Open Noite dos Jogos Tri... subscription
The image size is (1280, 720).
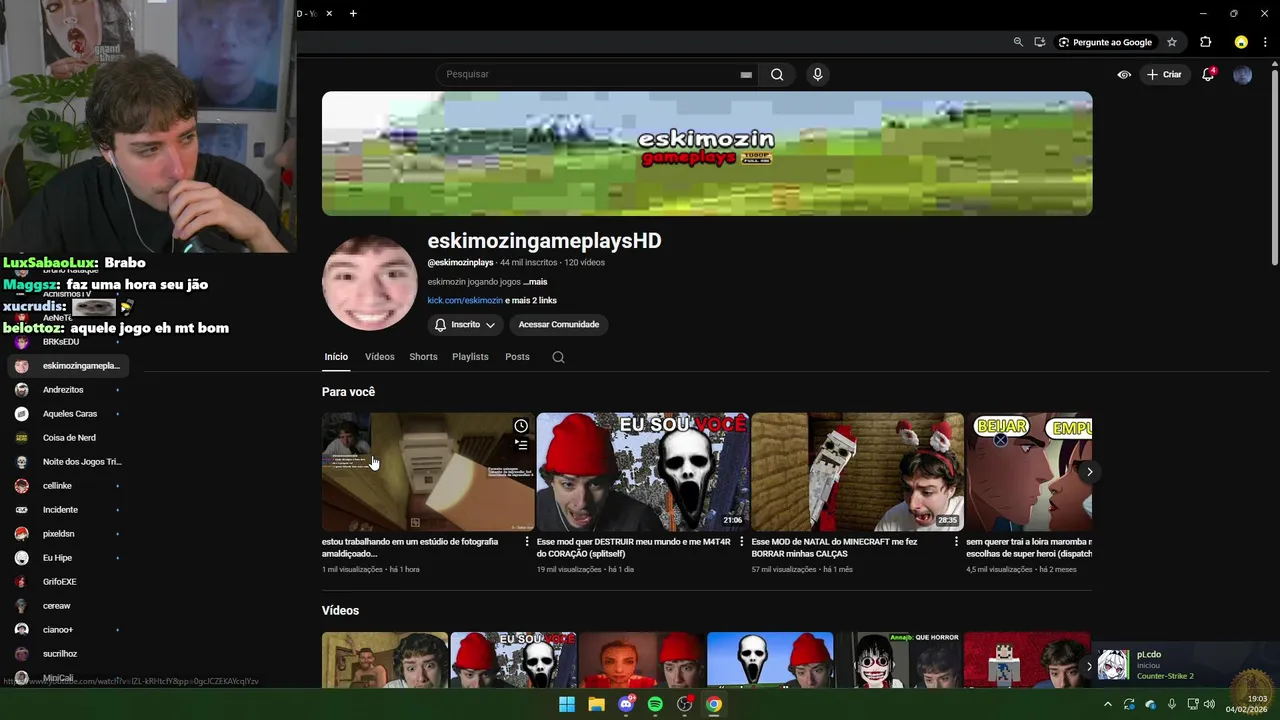tap(68, 462)
